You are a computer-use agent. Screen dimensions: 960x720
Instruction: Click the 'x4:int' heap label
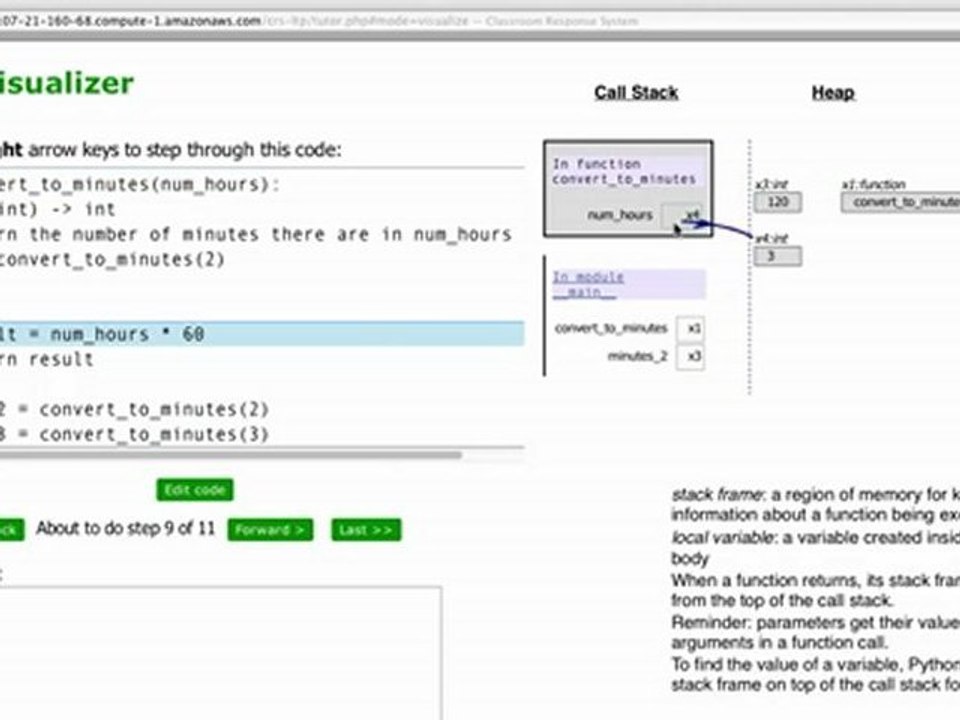[x=771, y=238]
